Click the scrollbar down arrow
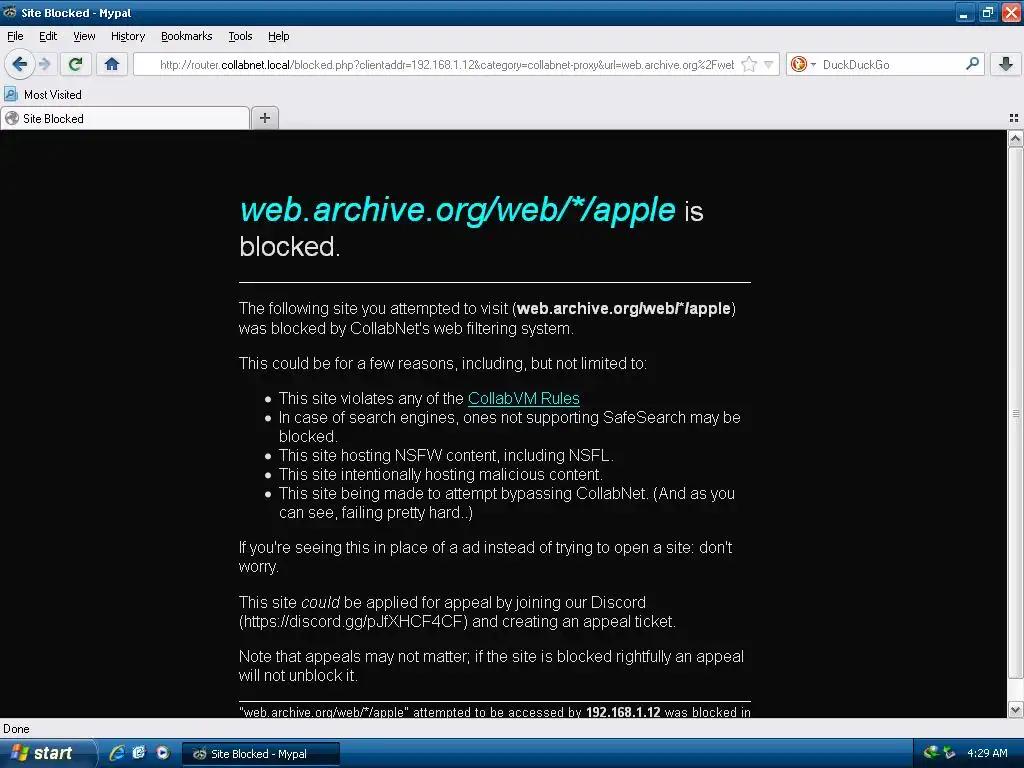The image size is (1024, 768). 1015,709
